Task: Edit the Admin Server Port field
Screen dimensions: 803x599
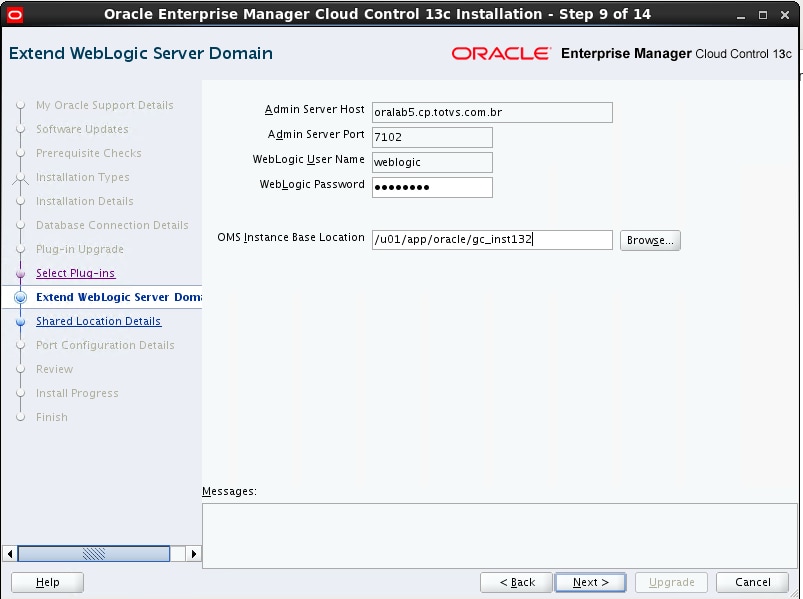Action: tap(432, 137)
